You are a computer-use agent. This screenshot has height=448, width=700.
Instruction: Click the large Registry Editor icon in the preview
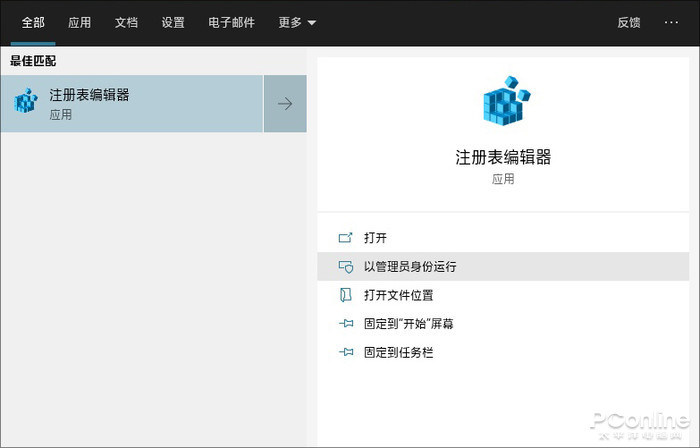(506, 101)
